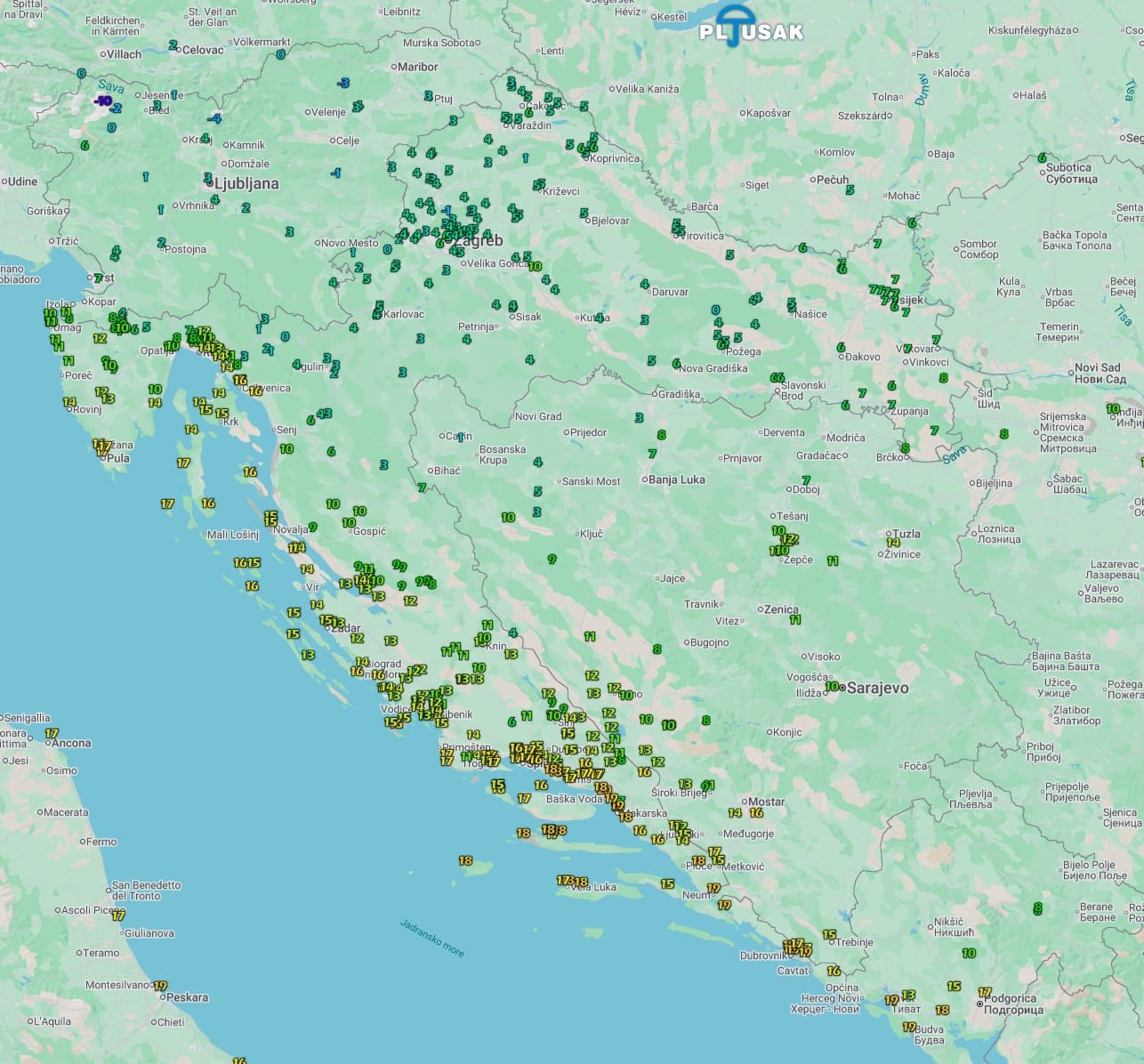Viewport: 1144px width, 1064px height.
Task: Select the Banja Luka map label
Action: click(676, 480)
